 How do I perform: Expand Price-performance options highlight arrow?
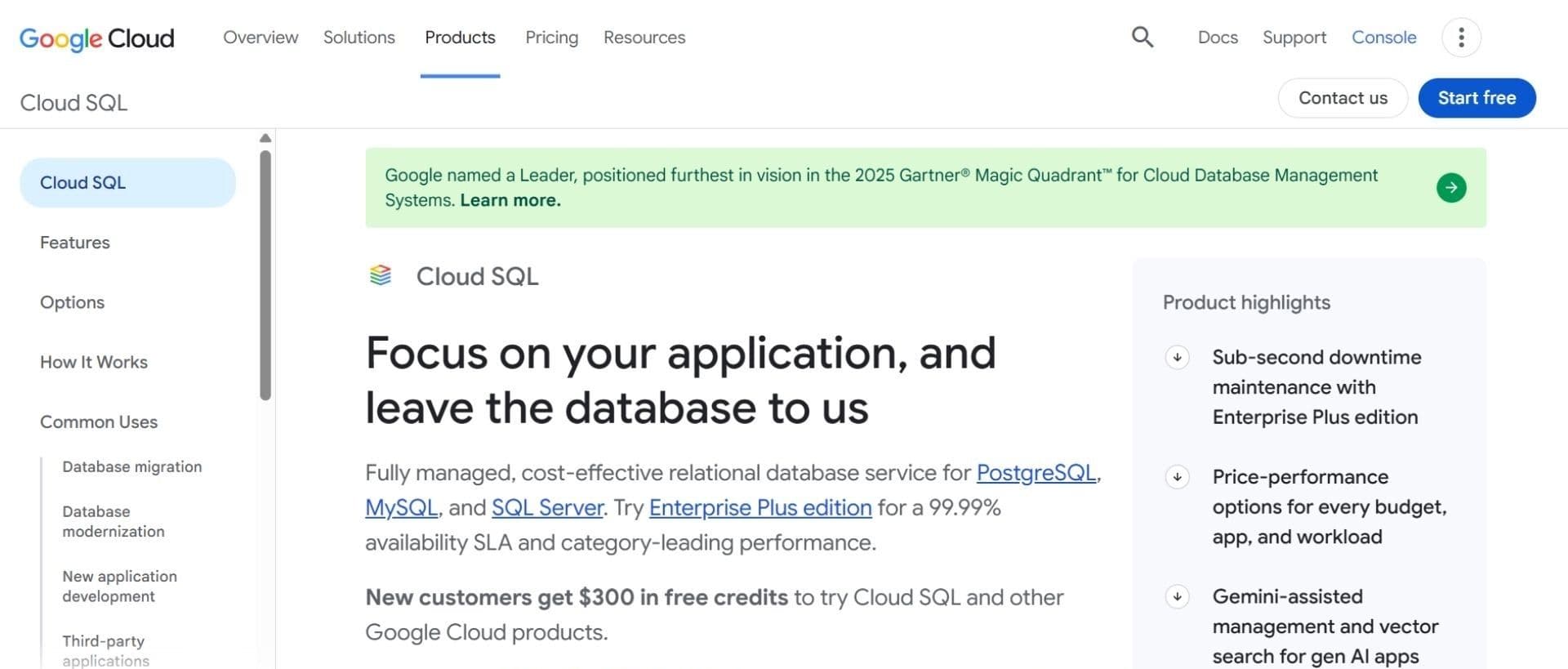tap(1177, 476)
